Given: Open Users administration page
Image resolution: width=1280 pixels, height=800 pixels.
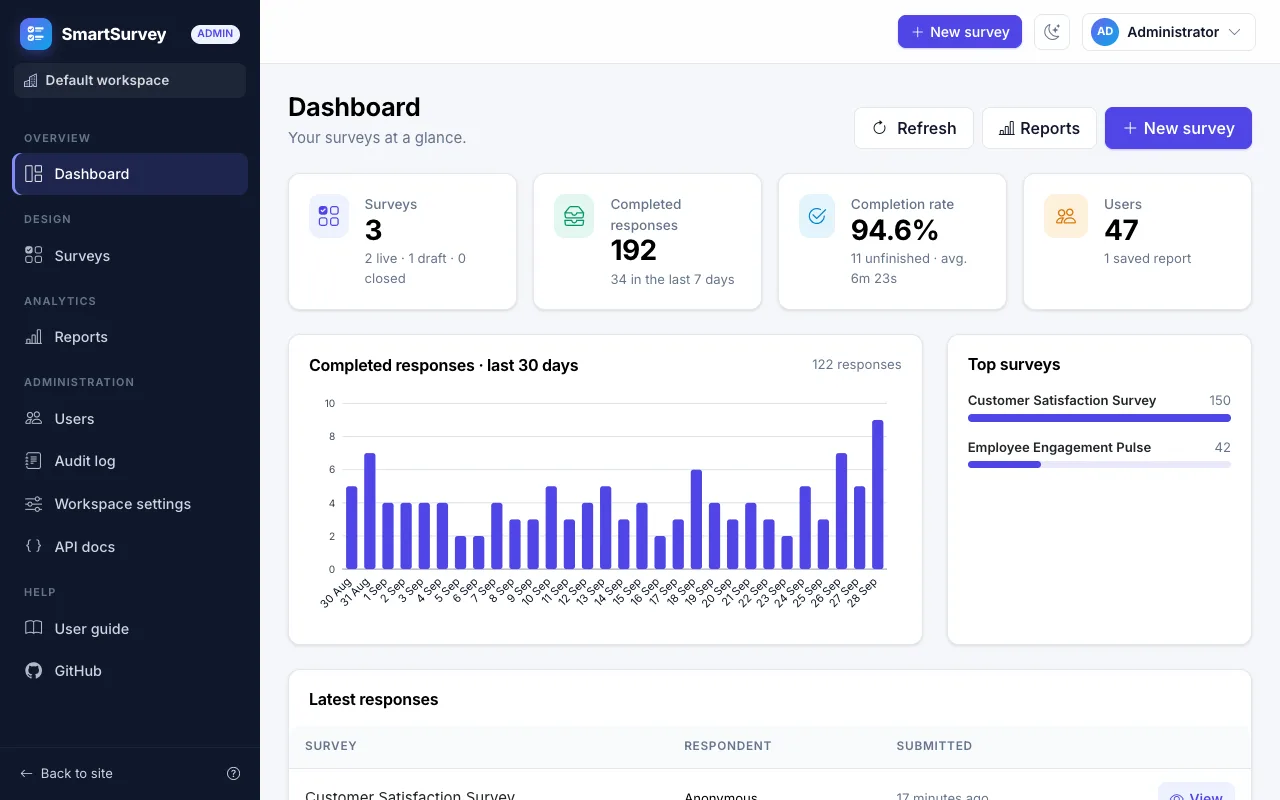Looking at the screenshot, I should [x=130, y=419].
